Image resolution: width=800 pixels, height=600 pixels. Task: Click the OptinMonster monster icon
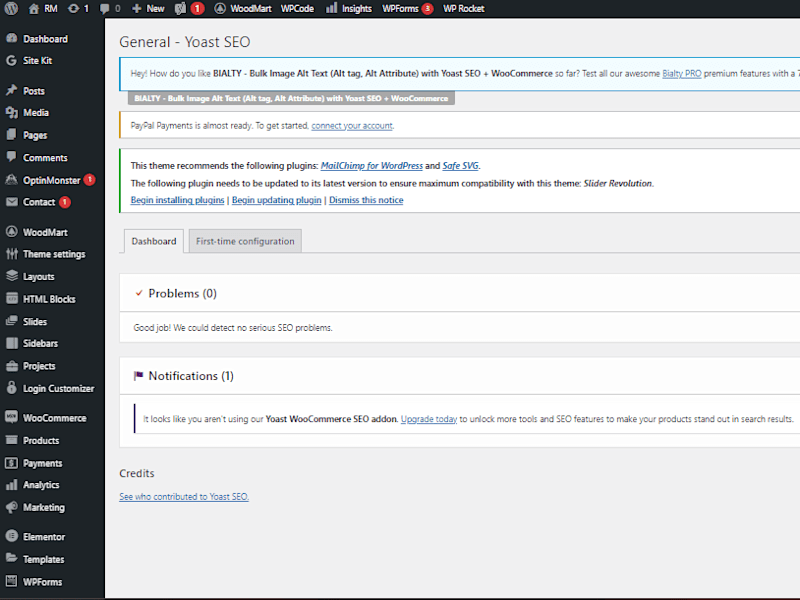coord(12,180)
